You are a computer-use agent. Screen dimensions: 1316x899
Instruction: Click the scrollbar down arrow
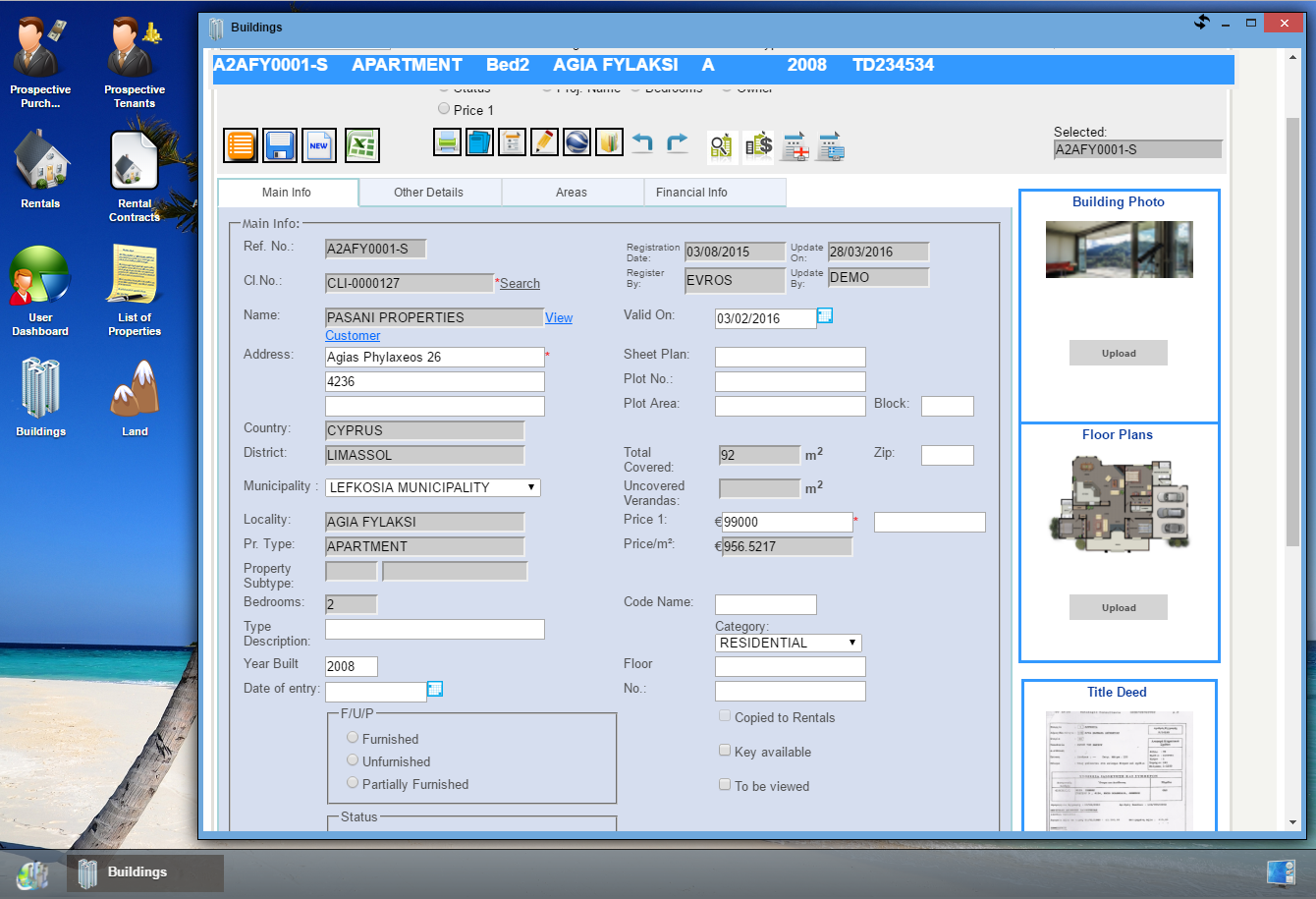tap(1293, 822)
